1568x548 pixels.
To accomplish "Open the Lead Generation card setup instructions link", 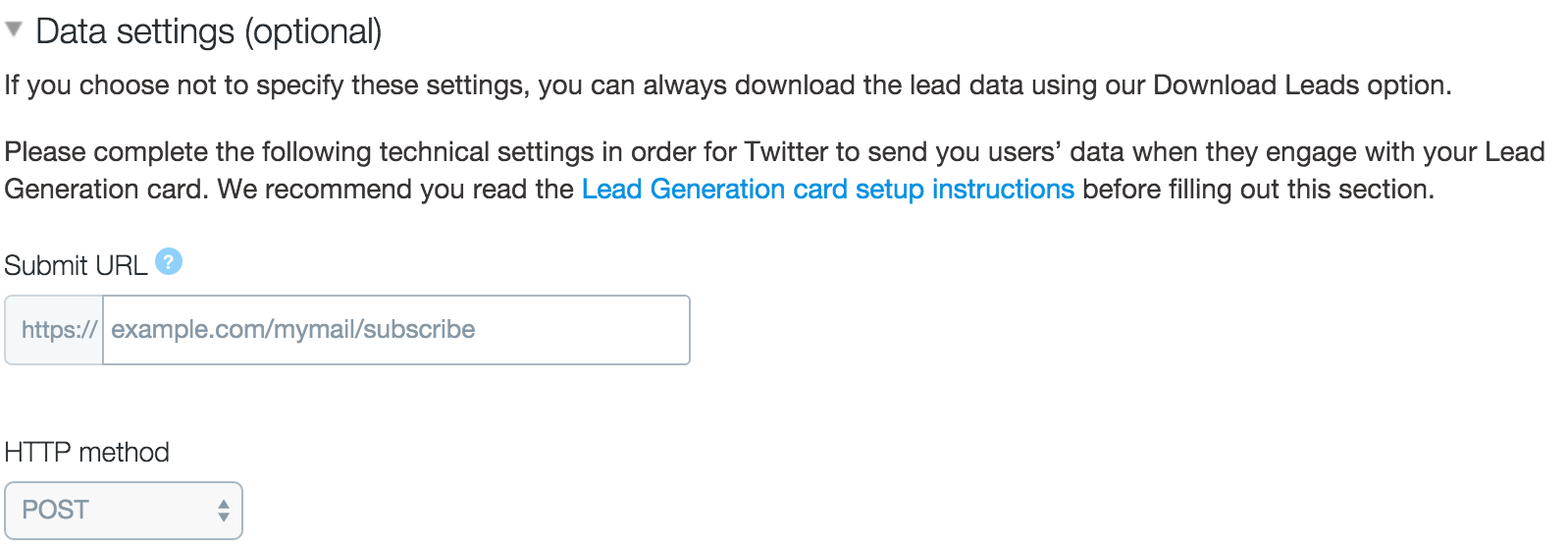I will (x=828, y=189).
